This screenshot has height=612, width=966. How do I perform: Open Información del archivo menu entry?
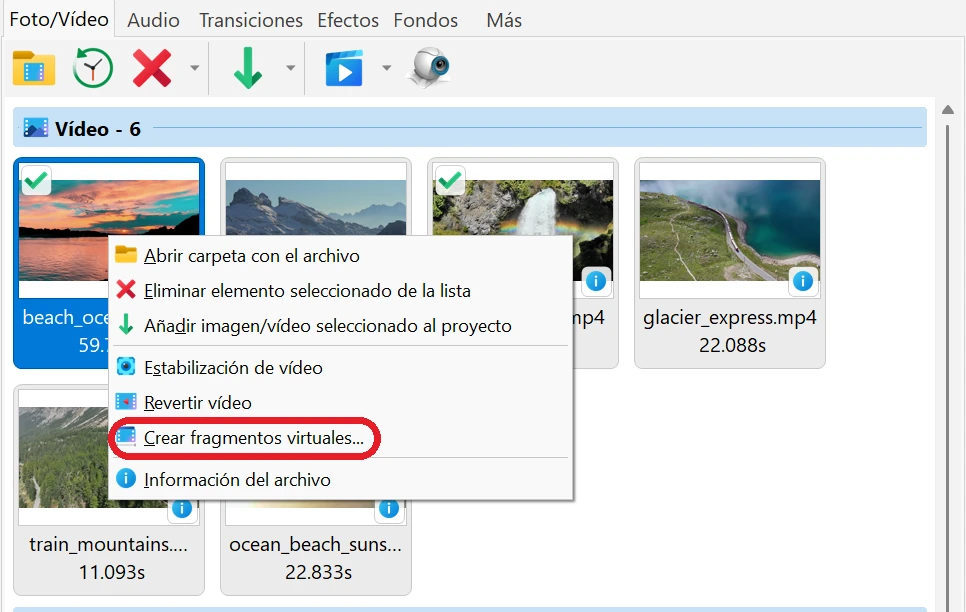(341, 479)
